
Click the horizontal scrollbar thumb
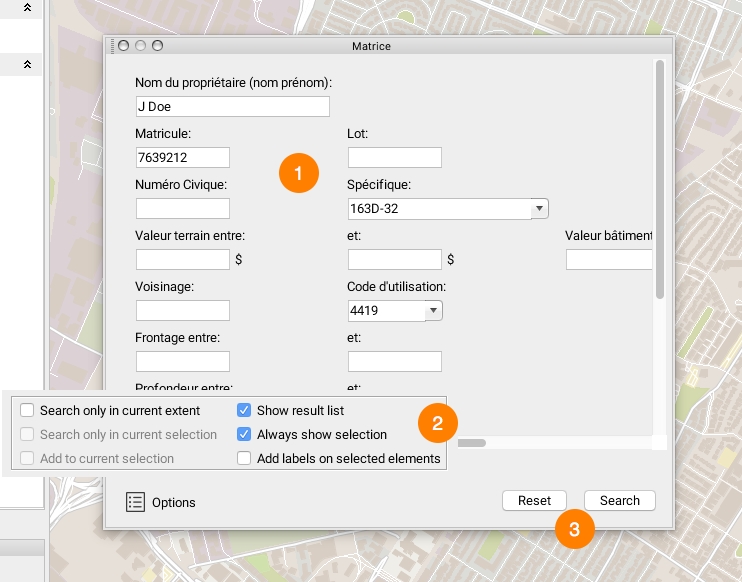(471, 443)
